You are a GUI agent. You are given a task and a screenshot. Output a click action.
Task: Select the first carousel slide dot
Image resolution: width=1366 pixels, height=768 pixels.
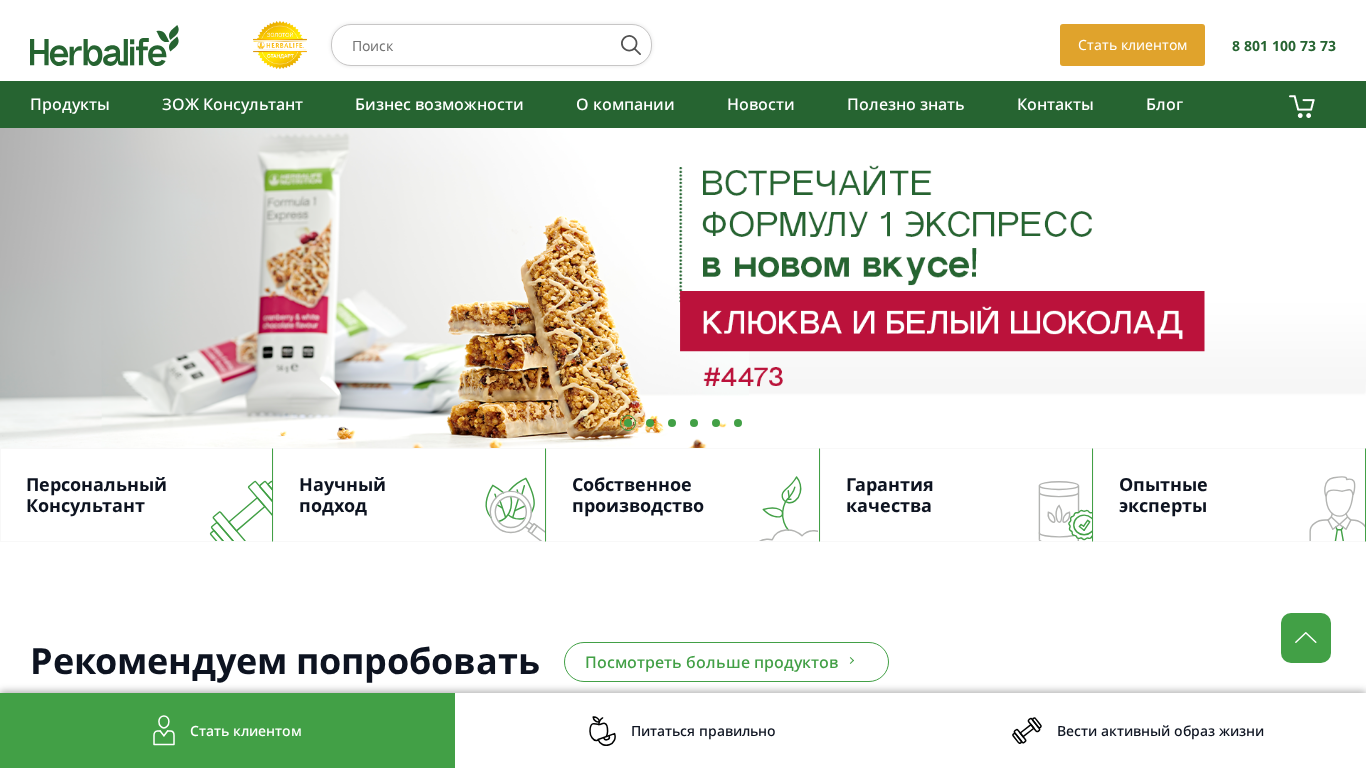coord(628,423)
